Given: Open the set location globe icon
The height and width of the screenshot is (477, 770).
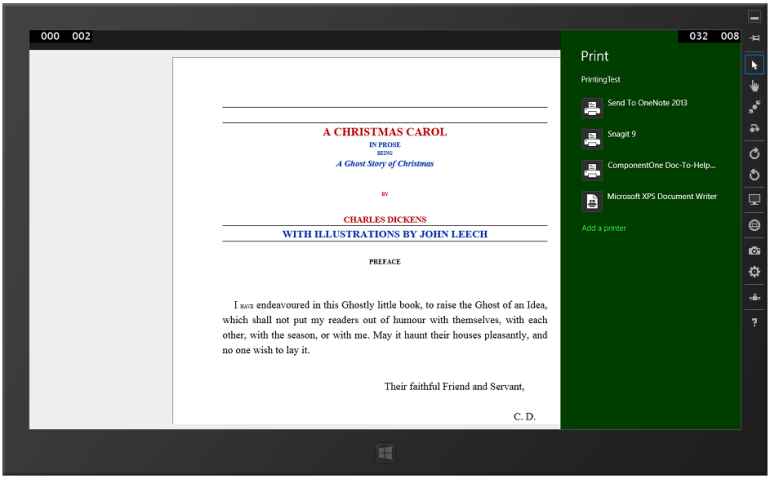Looking at the screenshot, I should click(754, 225).
